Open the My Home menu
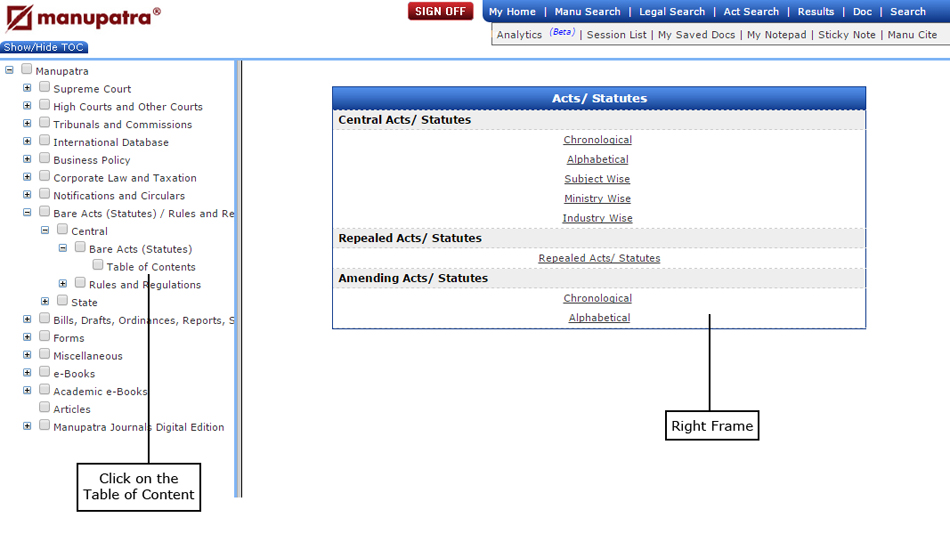Viewport: 950px width, 542px height. tap(512, 12)
